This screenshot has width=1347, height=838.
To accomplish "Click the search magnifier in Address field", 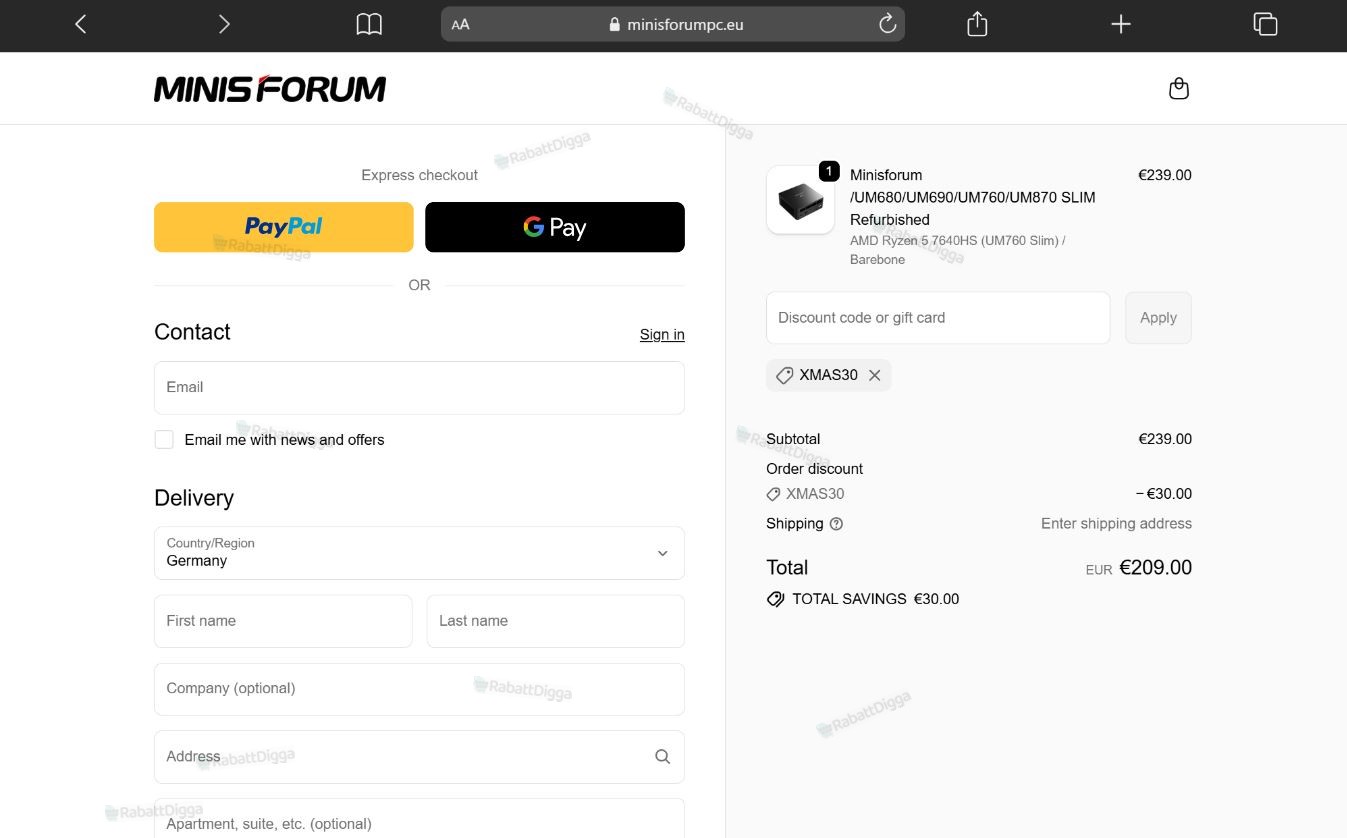I will [x=662, y=757].
